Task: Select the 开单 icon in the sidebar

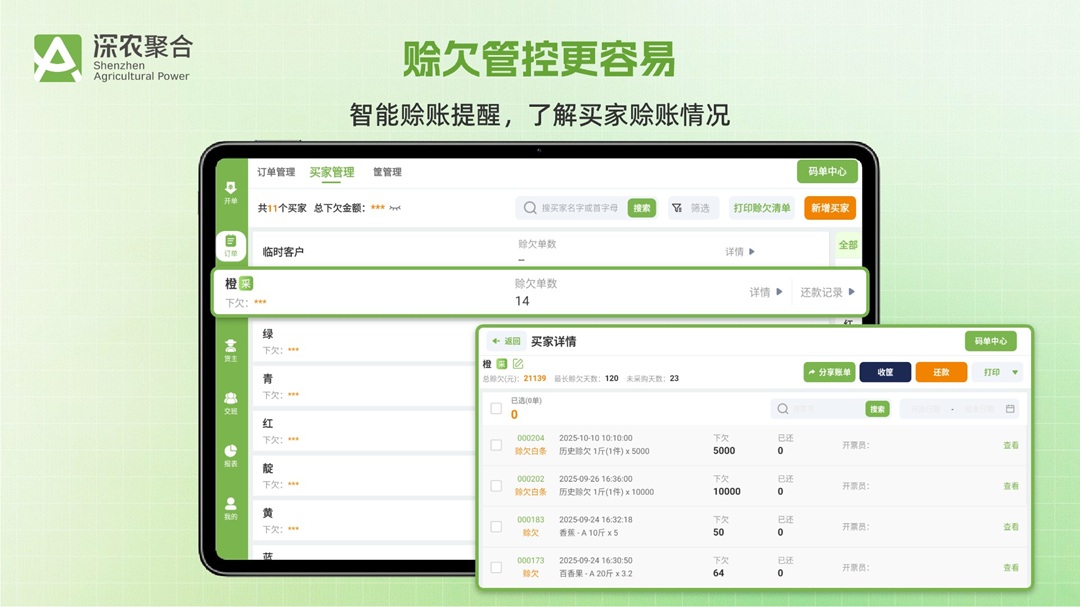Action: click(230, 192)
